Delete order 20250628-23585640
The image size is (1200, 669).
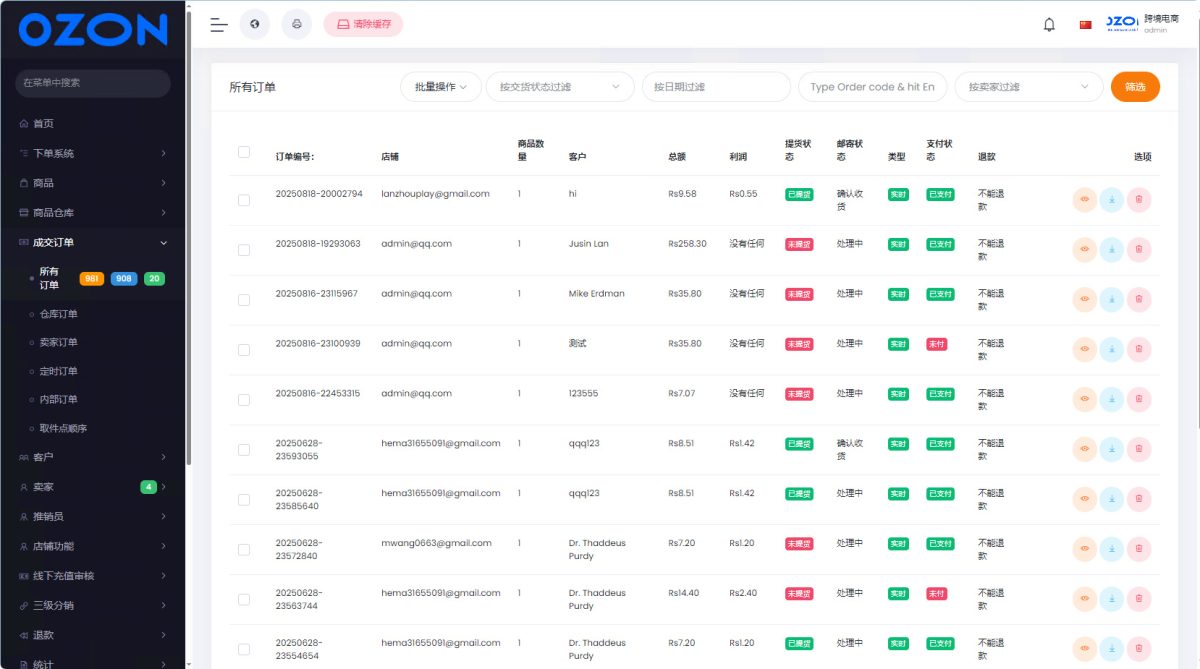pyautogui.click(x=1139, y=500)
